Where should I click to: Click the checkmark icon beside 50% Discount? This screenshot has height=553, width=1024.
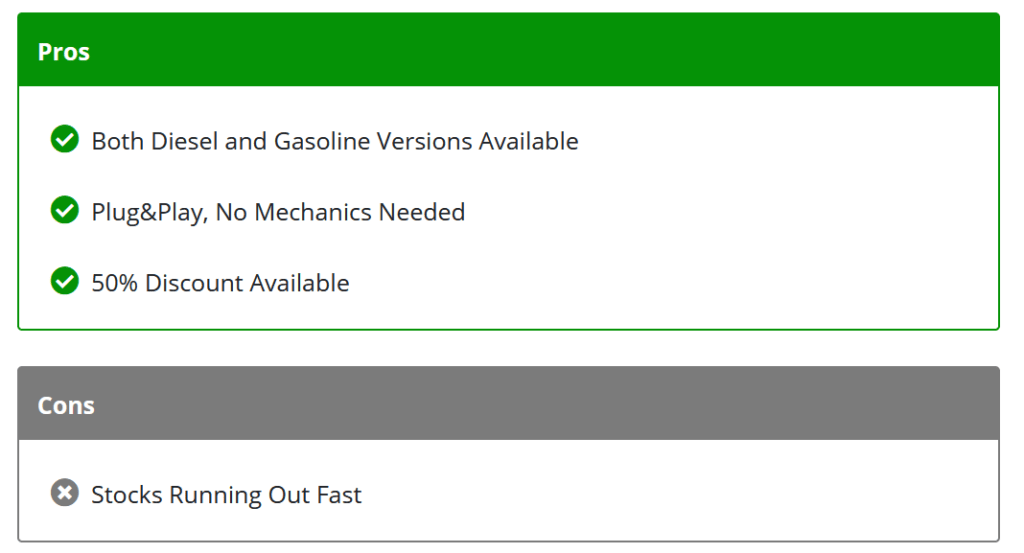coord(65,281)
